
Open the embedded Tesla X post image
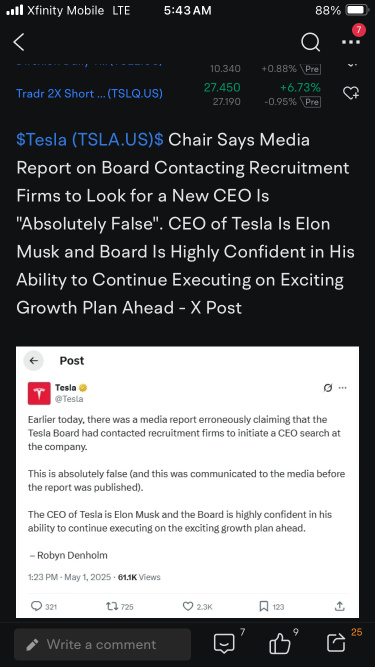coord(188,482)
